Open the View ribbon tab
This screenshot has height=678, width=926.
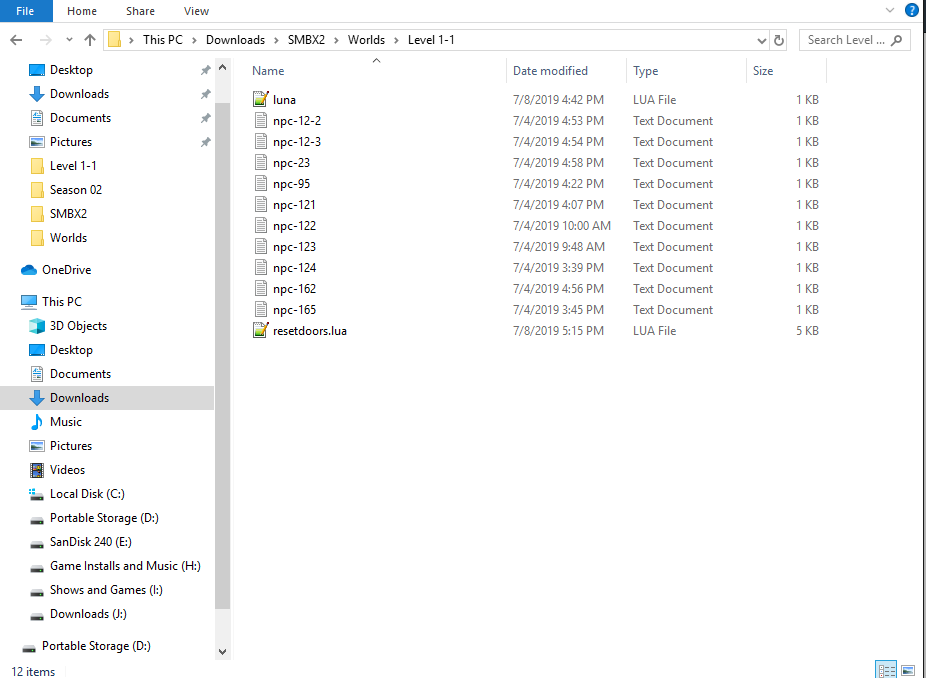click(x=196, y=11)
